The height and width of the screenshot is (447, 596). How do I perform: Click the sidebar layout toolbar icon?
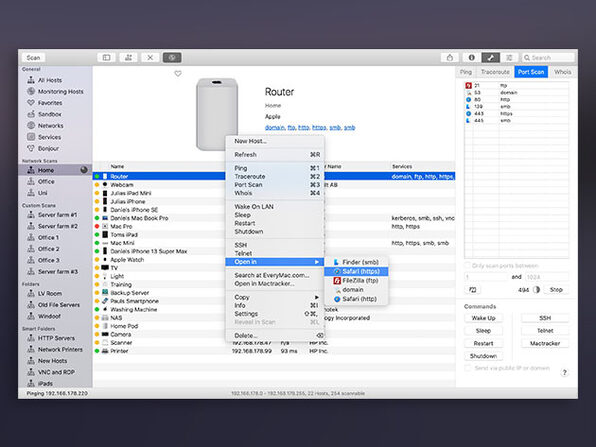106,57
